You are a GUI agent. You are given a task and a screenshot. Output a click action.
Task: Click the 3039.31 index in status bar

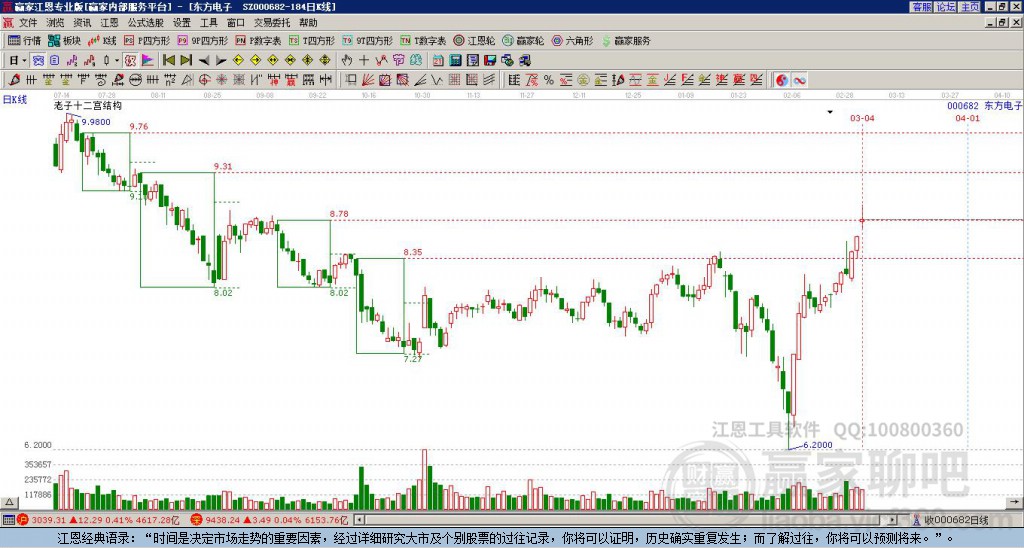pos(49,520)
